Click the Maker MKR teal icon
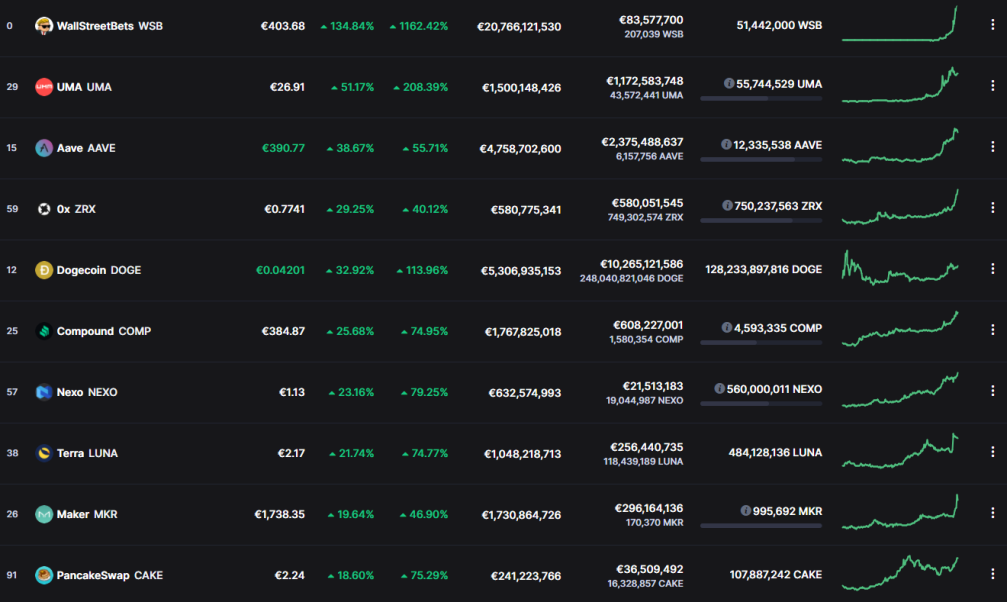Viewport: 1007px width, 602px height. 44,514
